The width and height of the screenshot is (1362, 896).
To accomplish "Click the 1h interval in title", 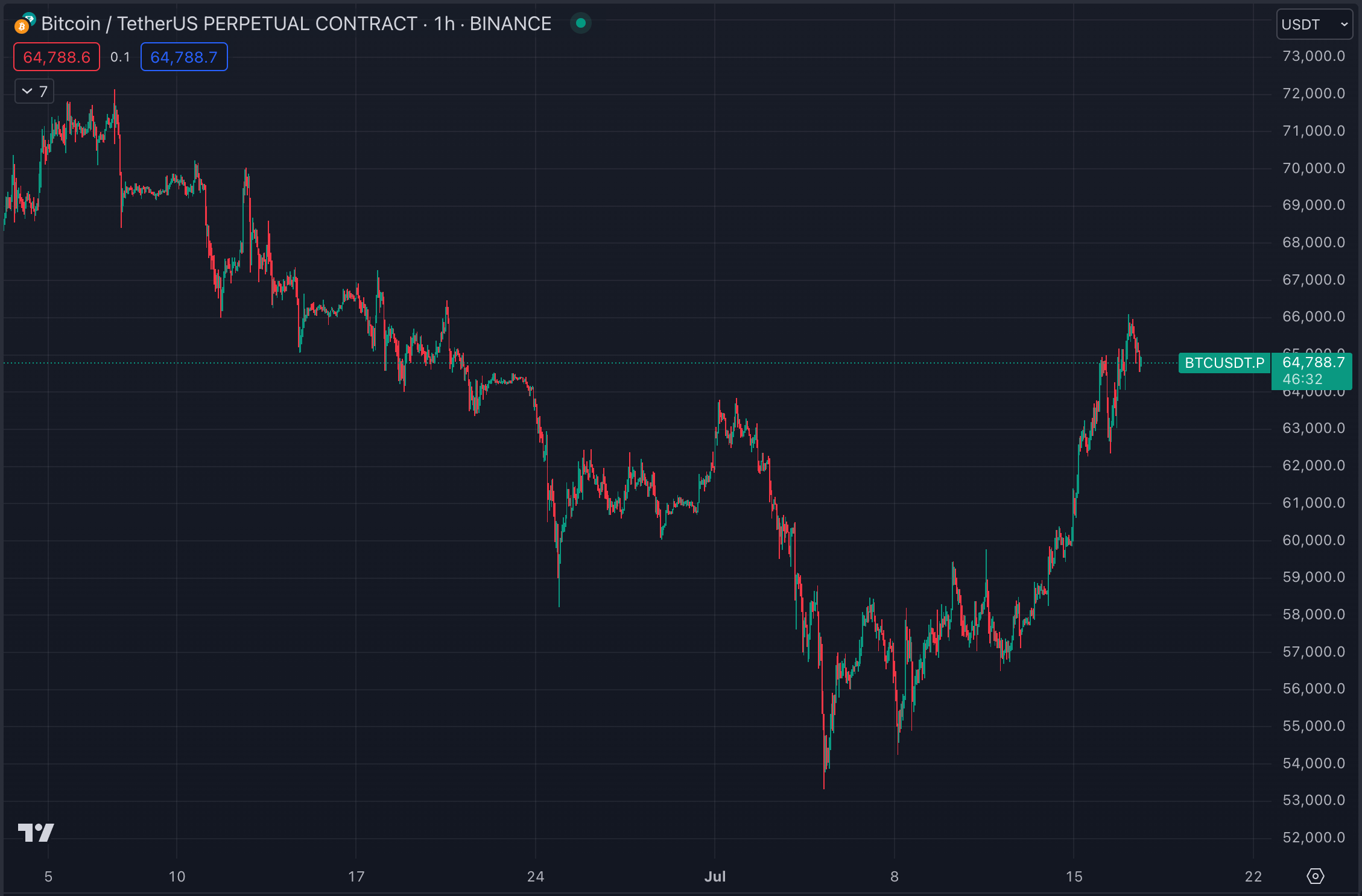I will coord(444,24).
